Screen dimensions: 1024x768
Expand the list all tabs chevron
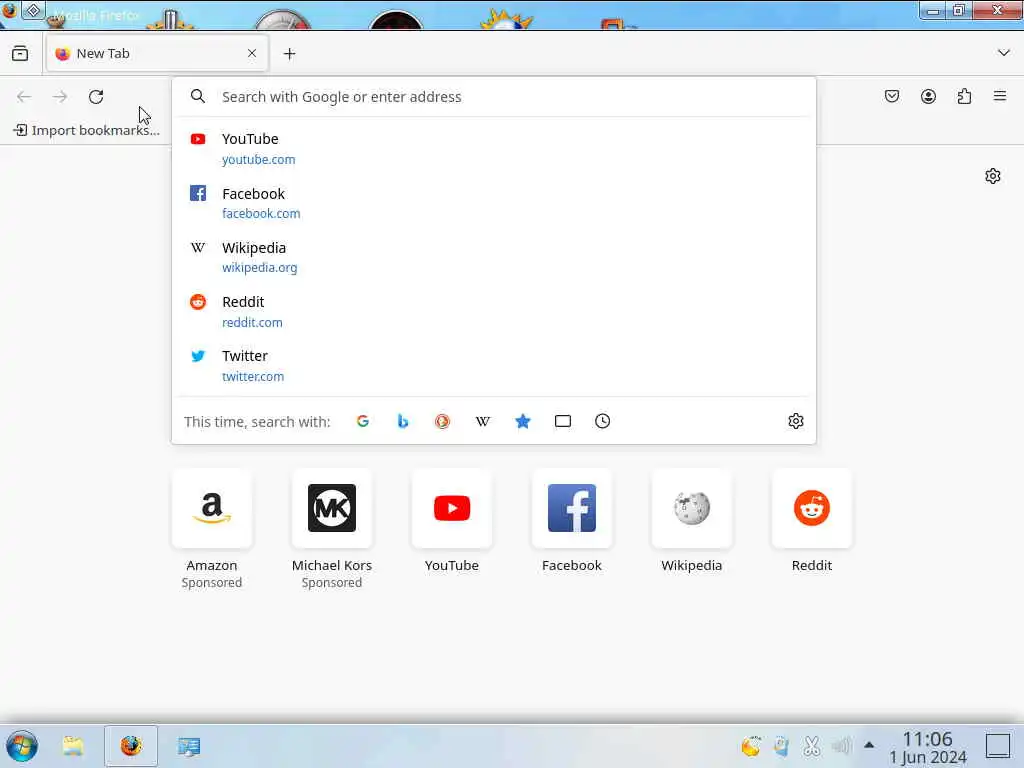pos(1004,53)
